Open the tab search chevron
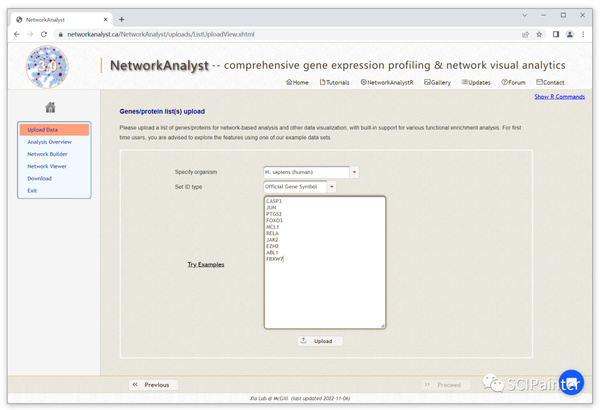Viewport: 600px width, 410px height. point(525,15)
